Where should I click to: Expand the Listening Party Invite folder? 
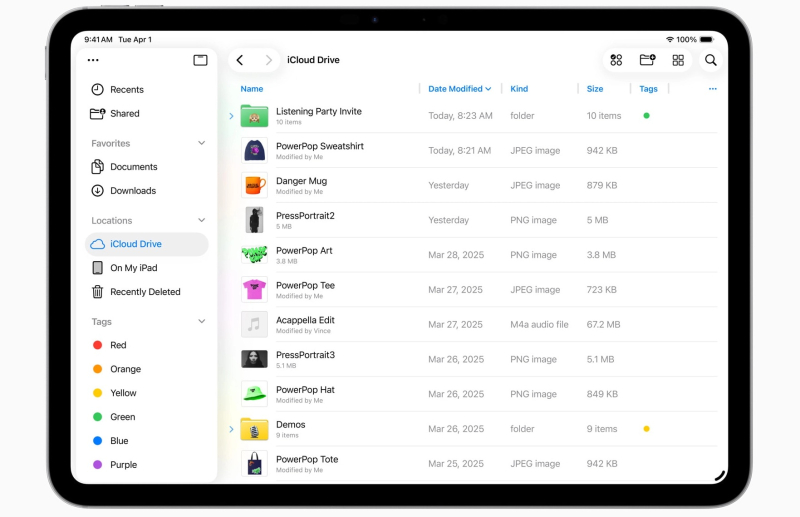pyautogui.click(x=232, y=116)
